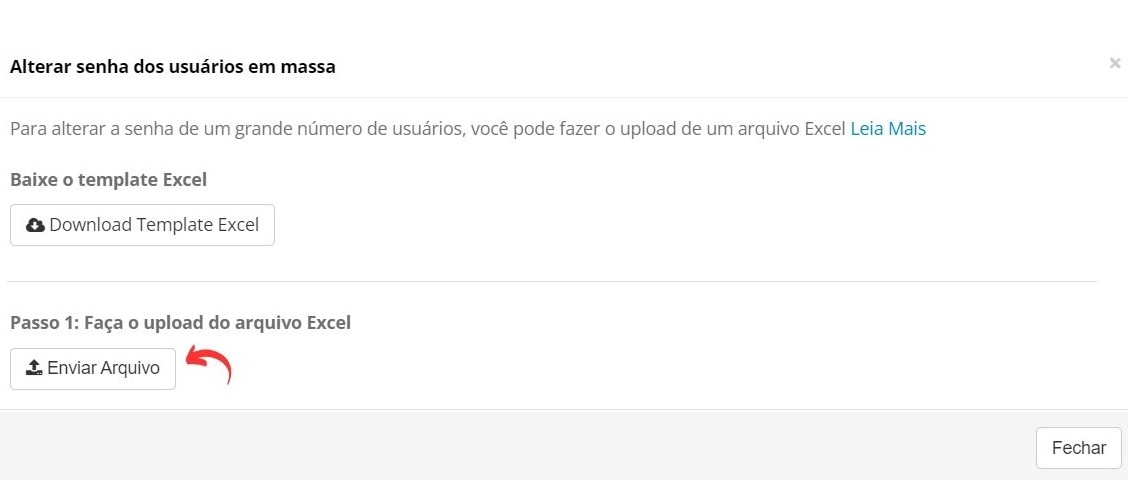Click the horizontal divider above Passo 1

tap(552, 281)
